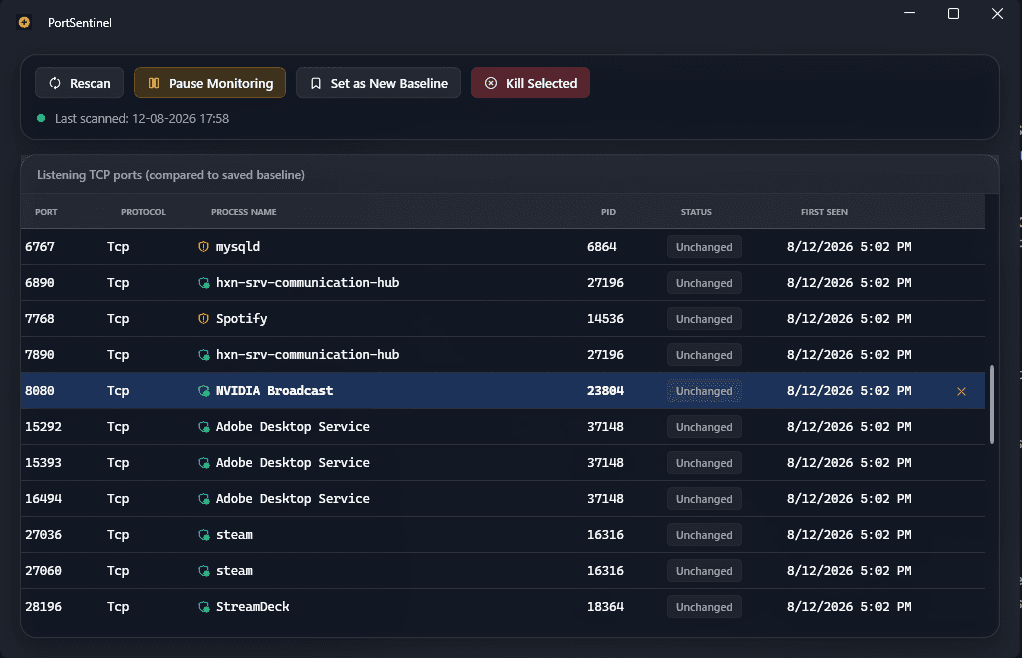Click port number 6767
This screenshot has height=658, width=1022.
[40, 247]
